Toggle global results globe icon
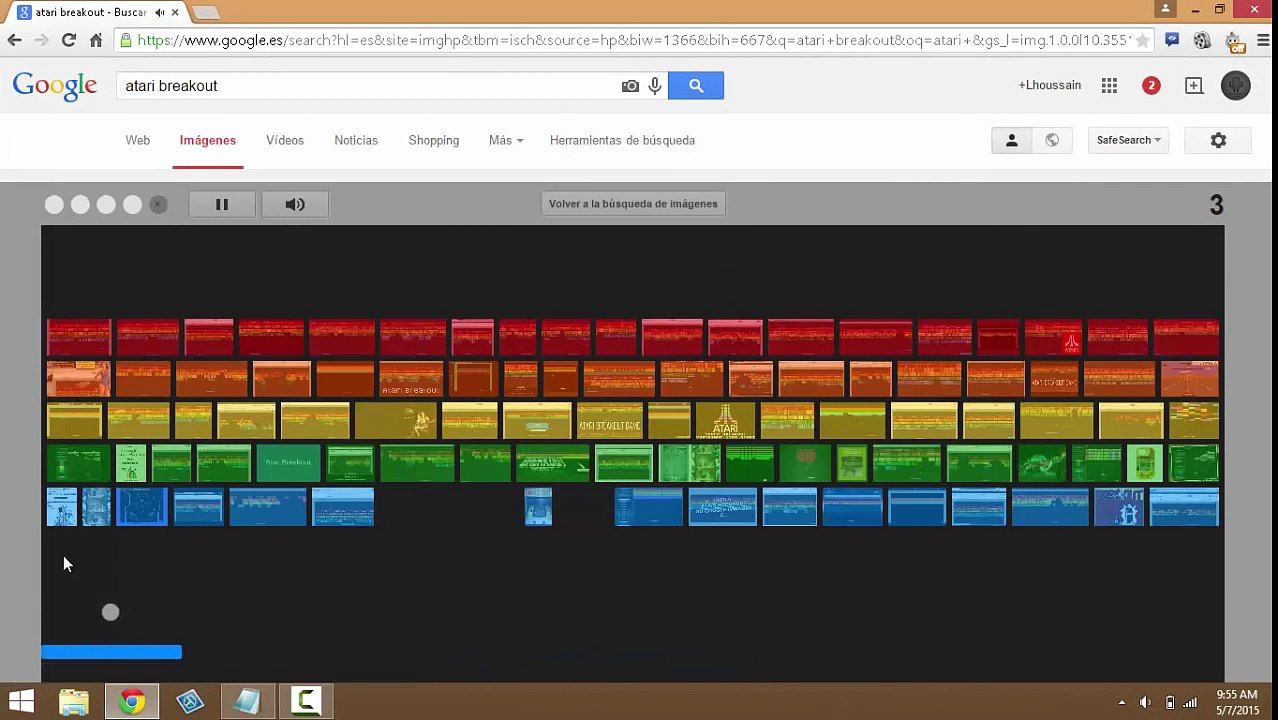The height and width of the screenshot is (720, 1278). pyautogui.click(x=1052, y=140)
